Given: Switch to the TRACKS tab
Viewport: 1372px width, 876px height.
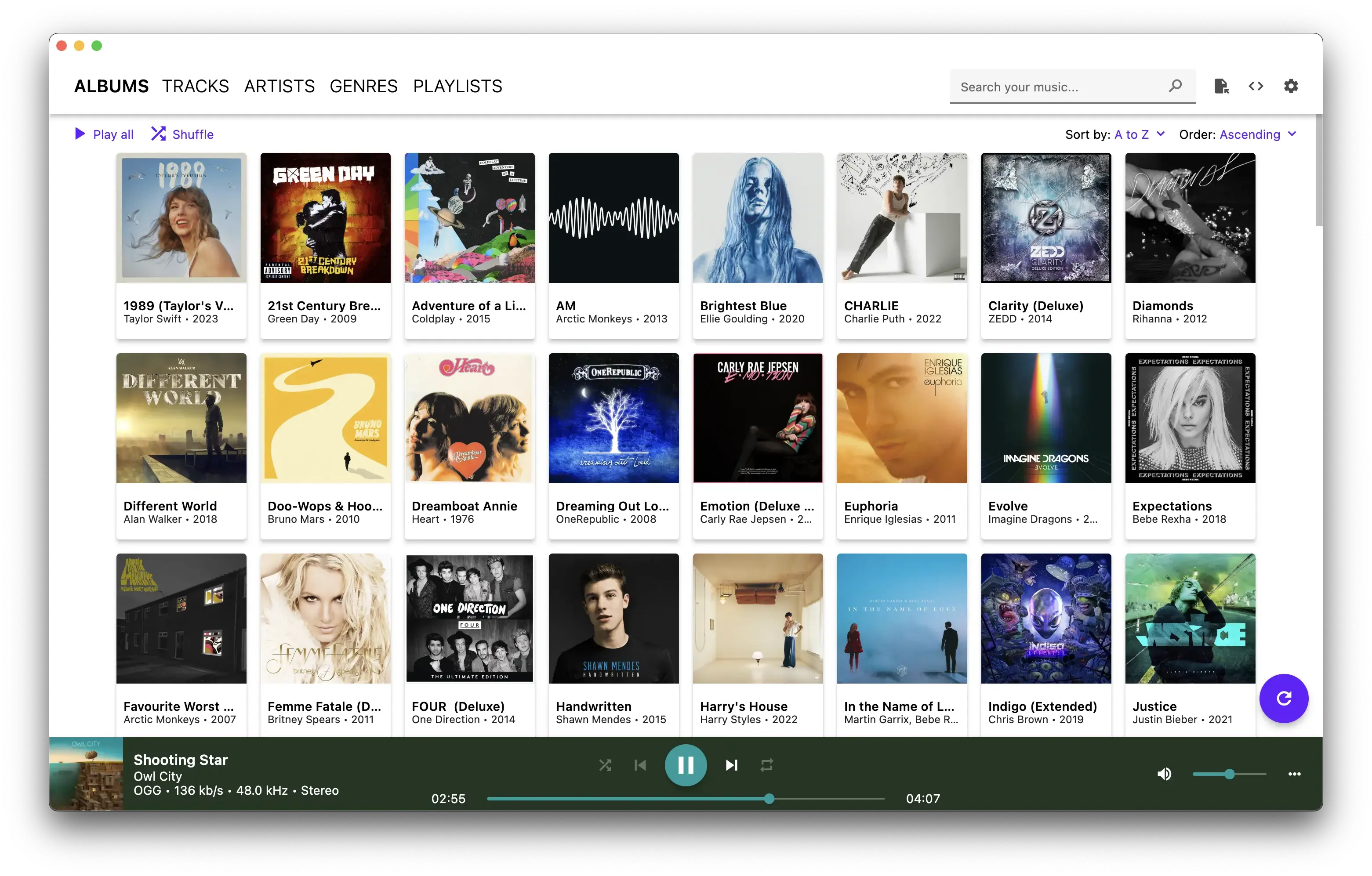Looking at the screenshot, I should click(196, 86).
